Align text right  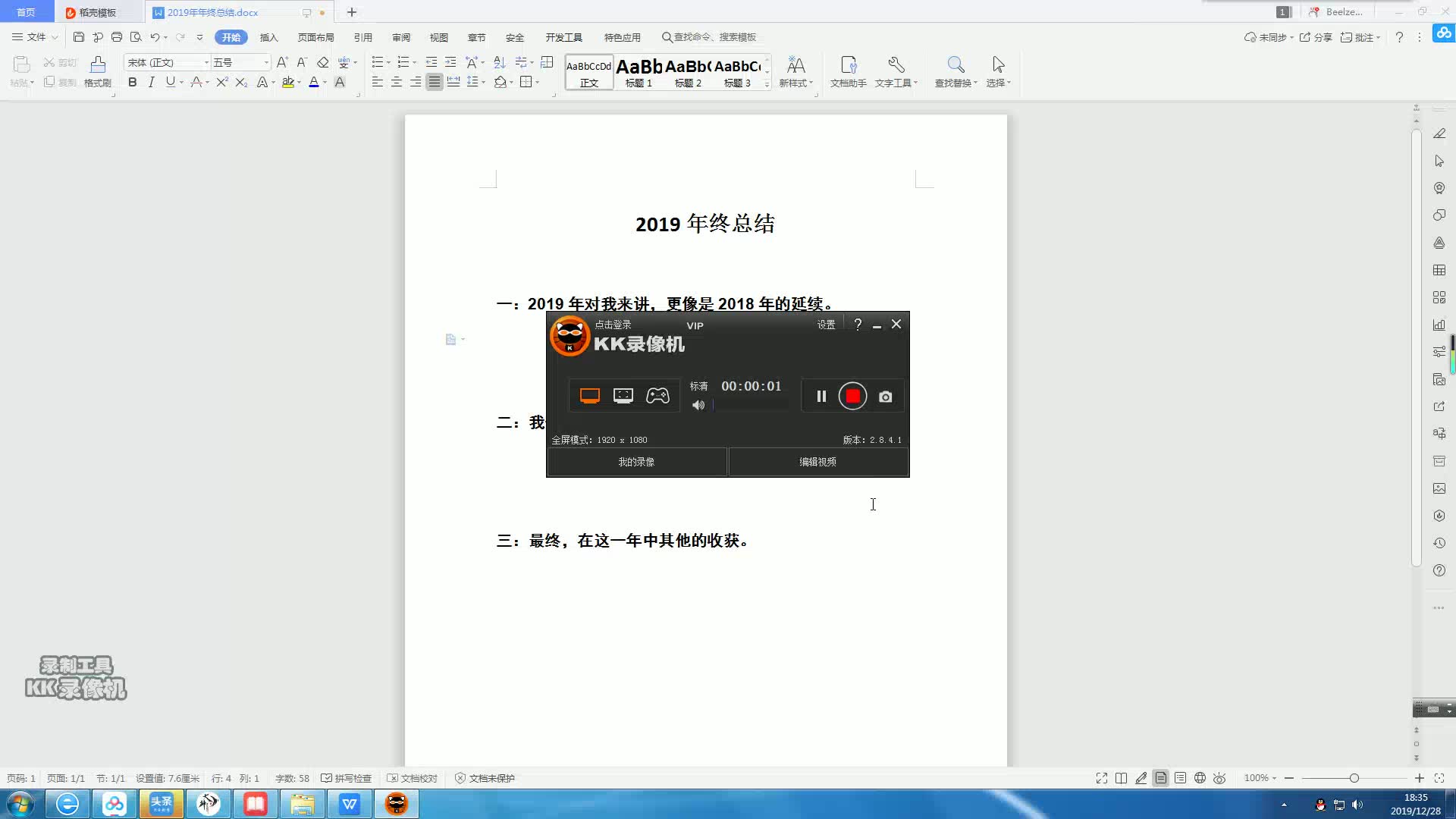pyautogui.click(x=415, y=82)
